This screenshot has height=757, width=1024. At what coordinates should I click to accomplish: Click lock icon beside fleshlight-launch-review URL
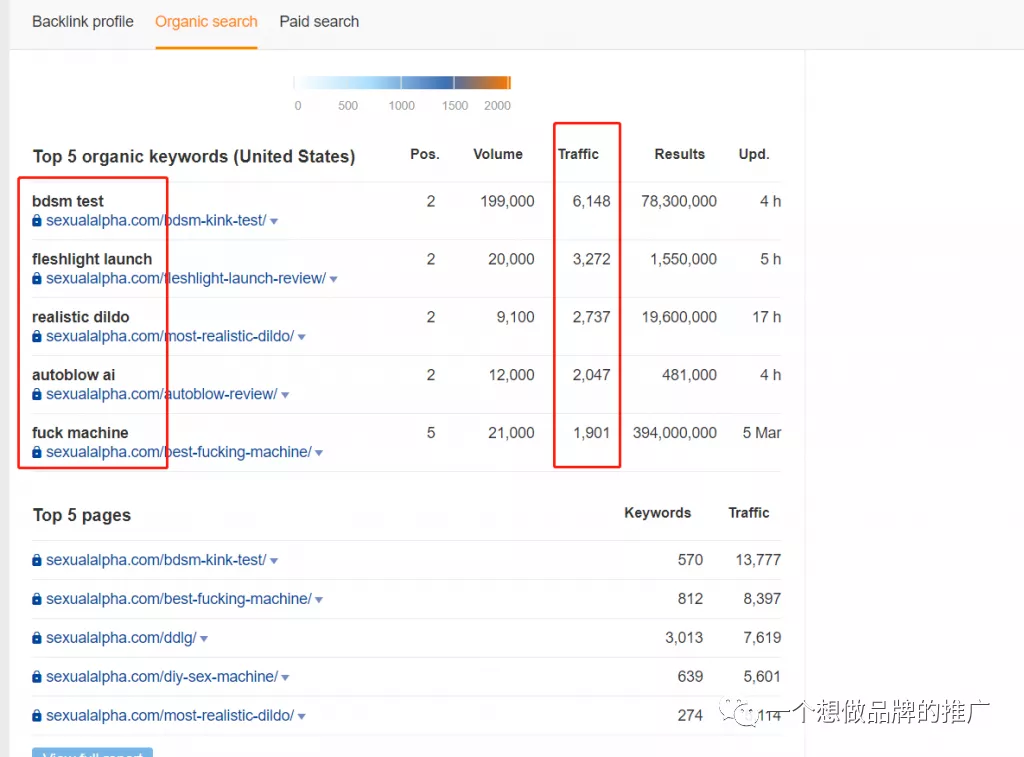[37, 279]
